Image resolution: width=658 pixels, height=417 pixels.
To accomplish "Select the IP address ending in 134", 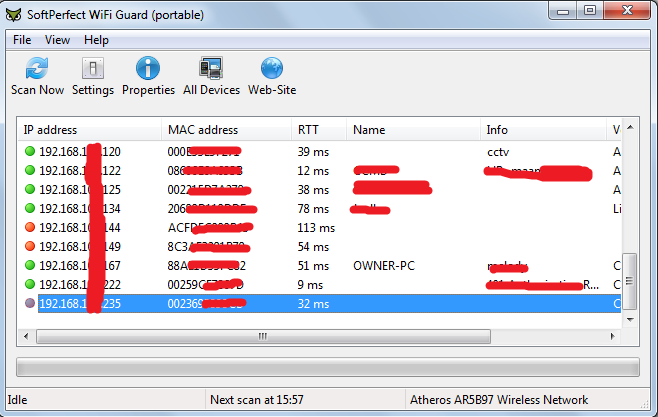I will click(x=80, y=208).
